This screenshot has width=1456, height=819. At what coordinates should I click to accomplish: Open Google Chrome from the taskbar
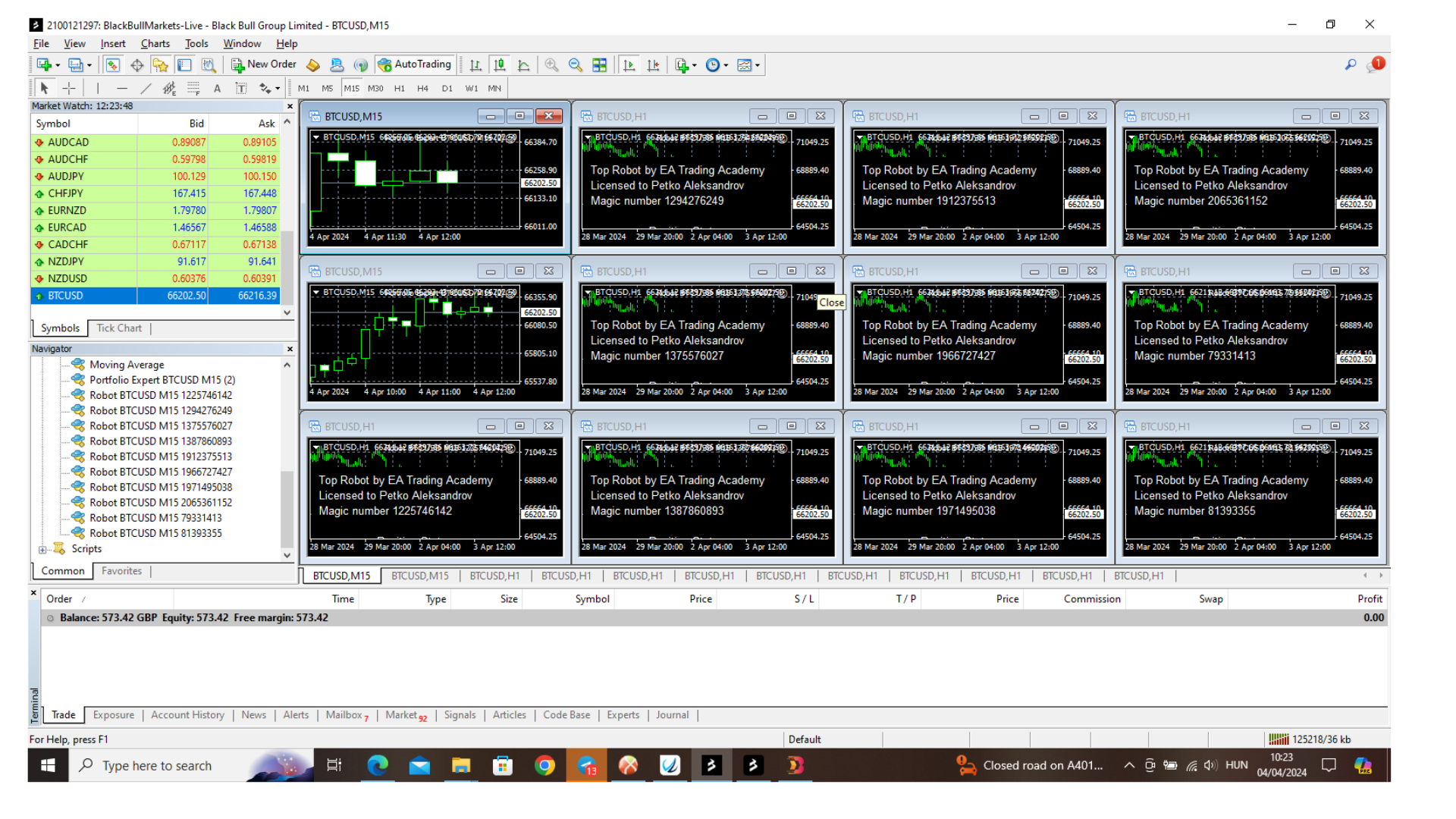(544, 766)
